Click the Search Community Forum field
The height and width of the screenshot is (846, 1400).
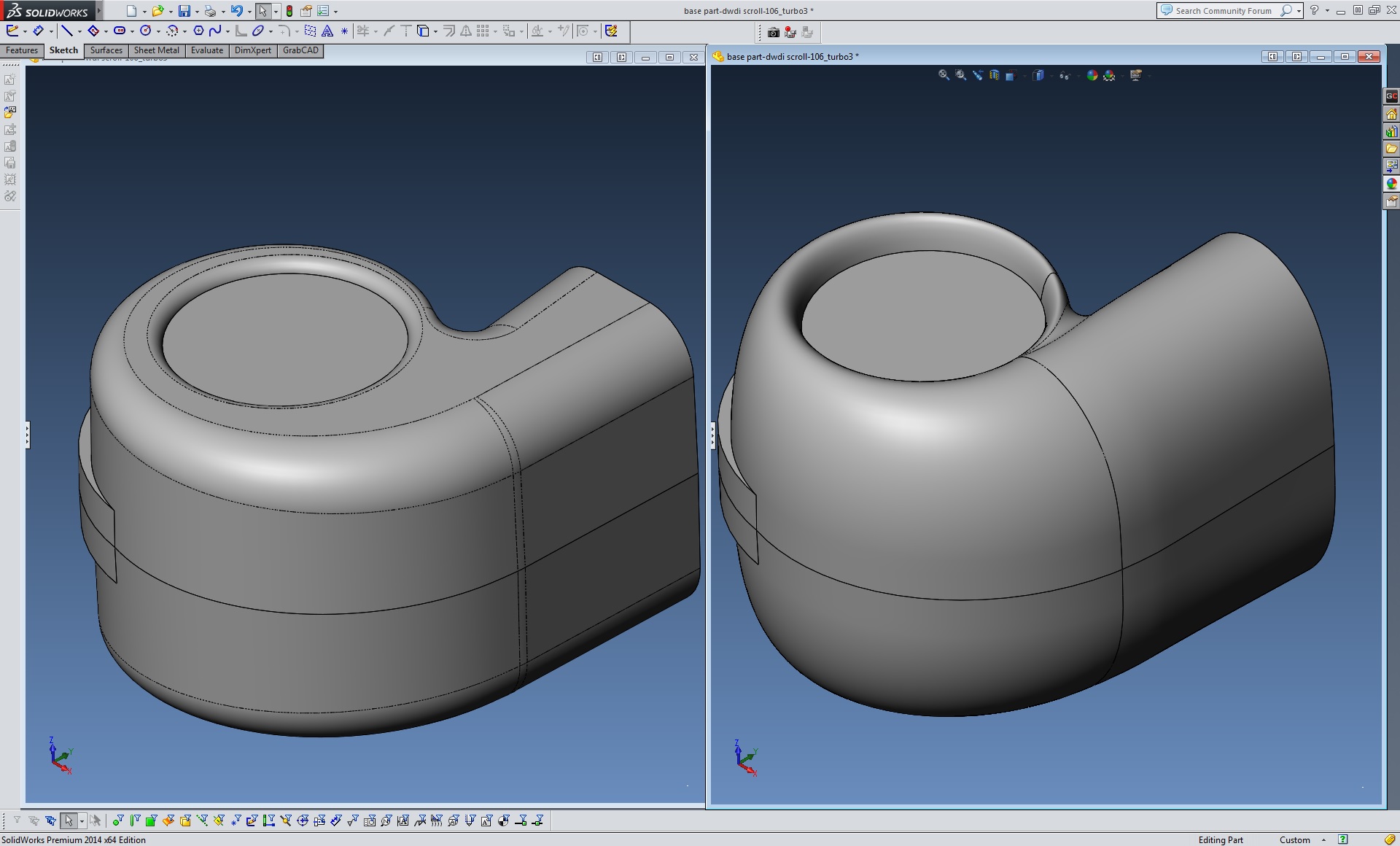point(1222,11)
